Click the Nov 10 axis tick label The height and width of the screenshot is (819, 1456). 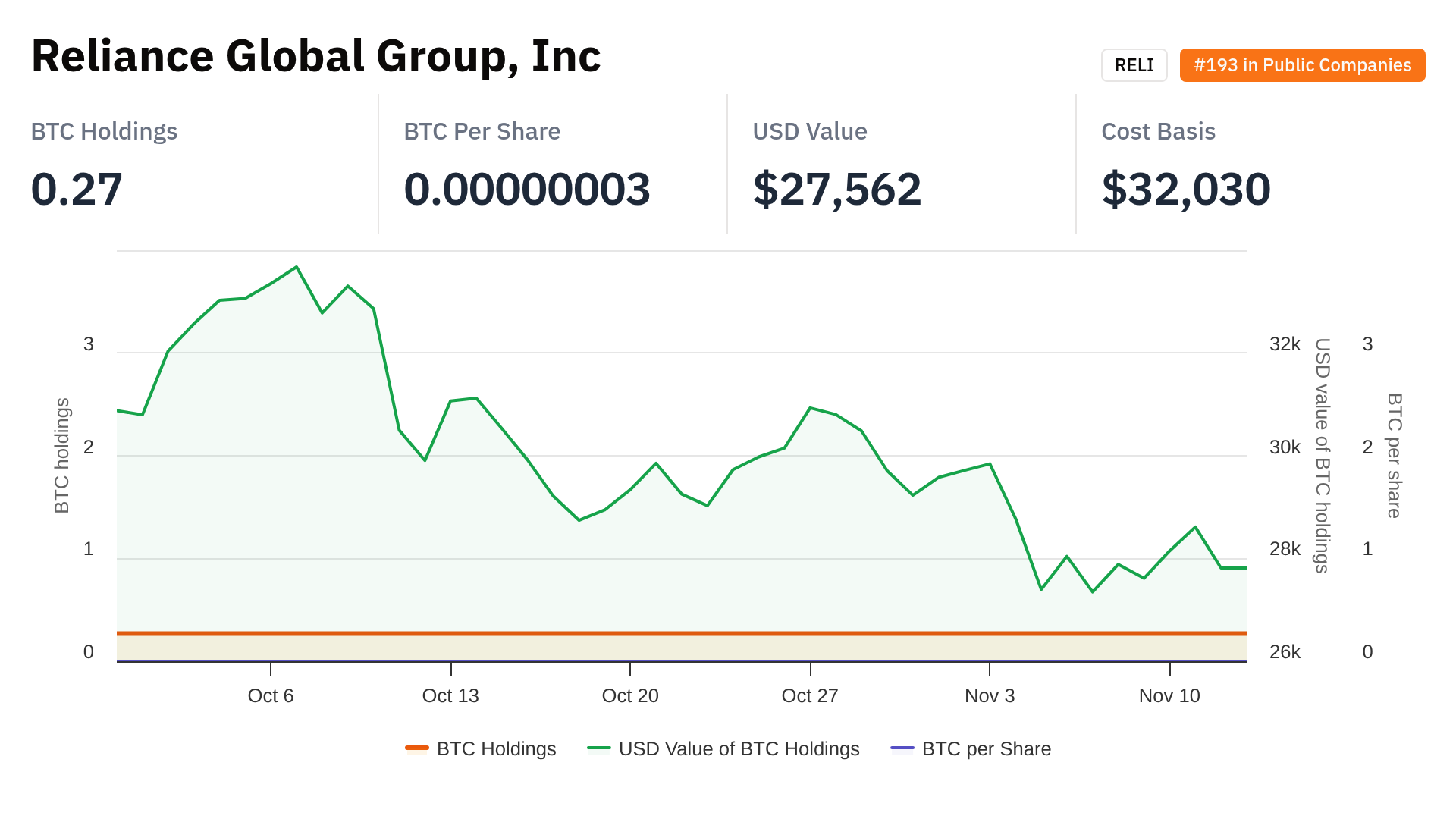1169,695
